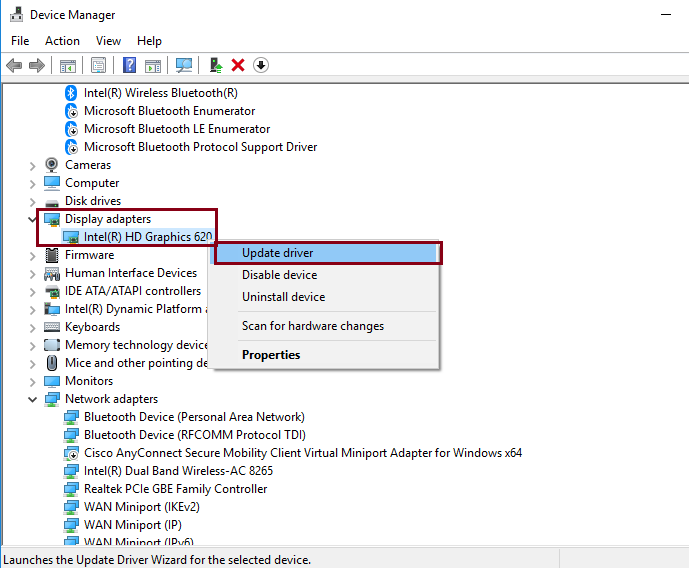Click the Back arrow in the toolbar

pyautogui.click(x=14, y=65)
